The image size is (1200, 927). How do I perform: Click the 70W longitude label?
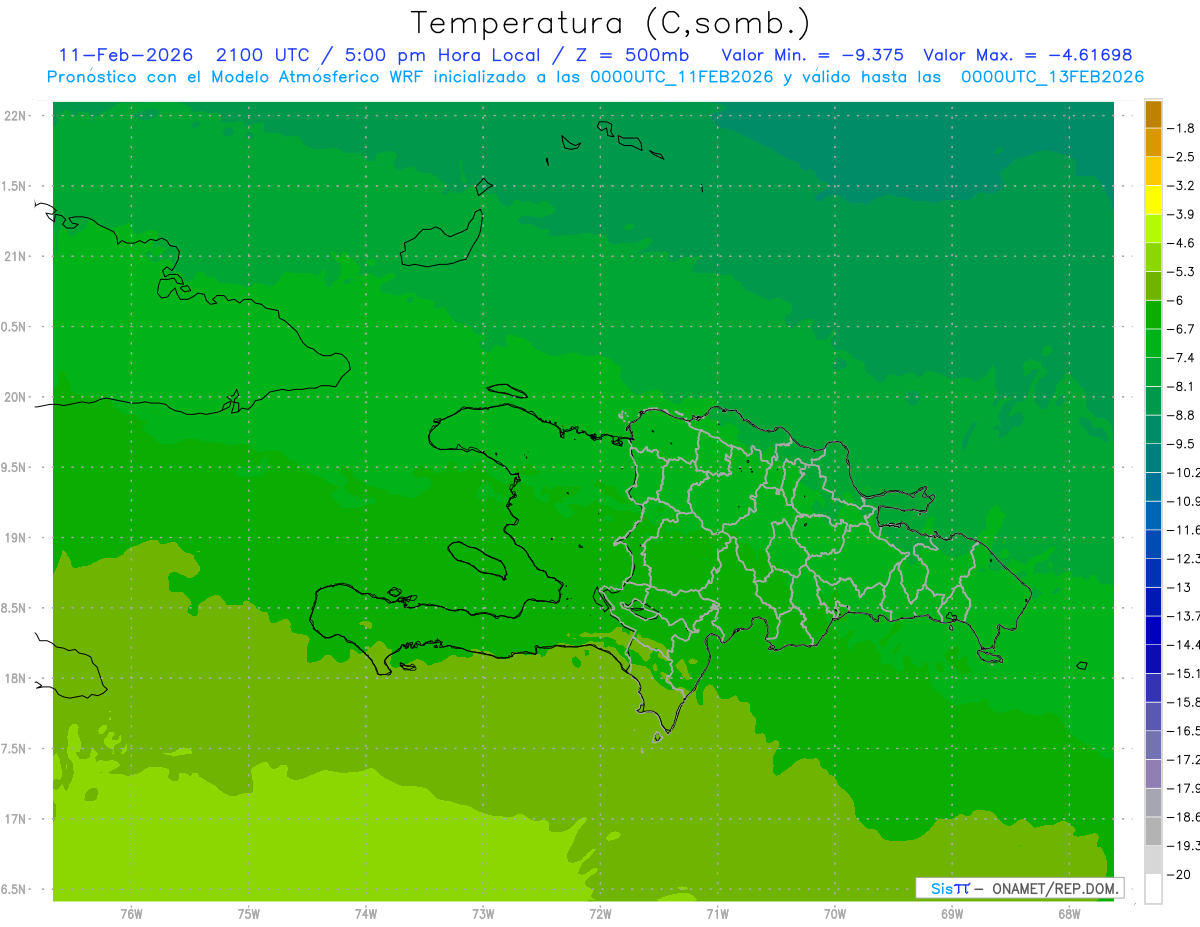(835, 914)
